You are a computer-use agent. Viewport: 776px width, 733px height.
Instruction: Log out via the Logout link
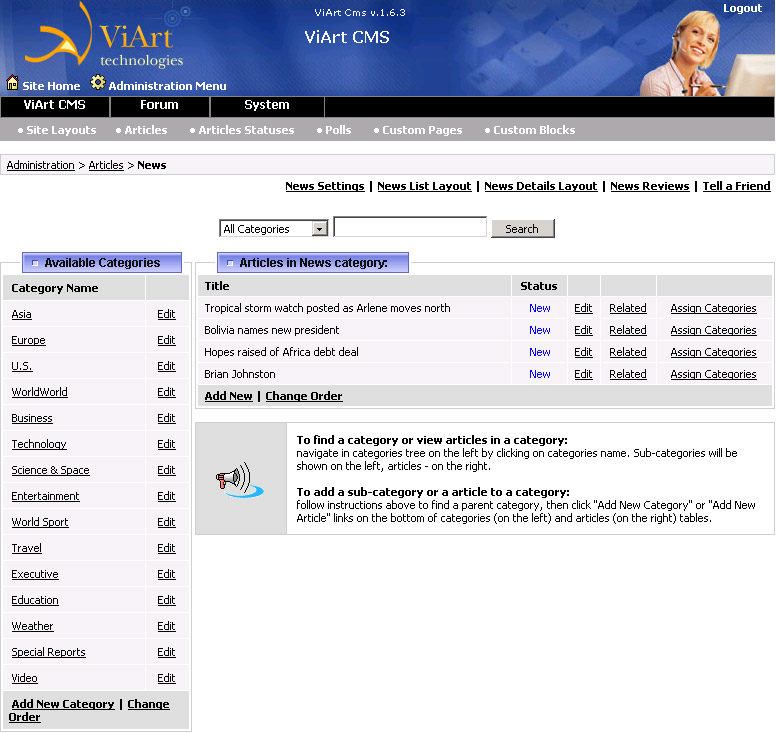(742, 8)
